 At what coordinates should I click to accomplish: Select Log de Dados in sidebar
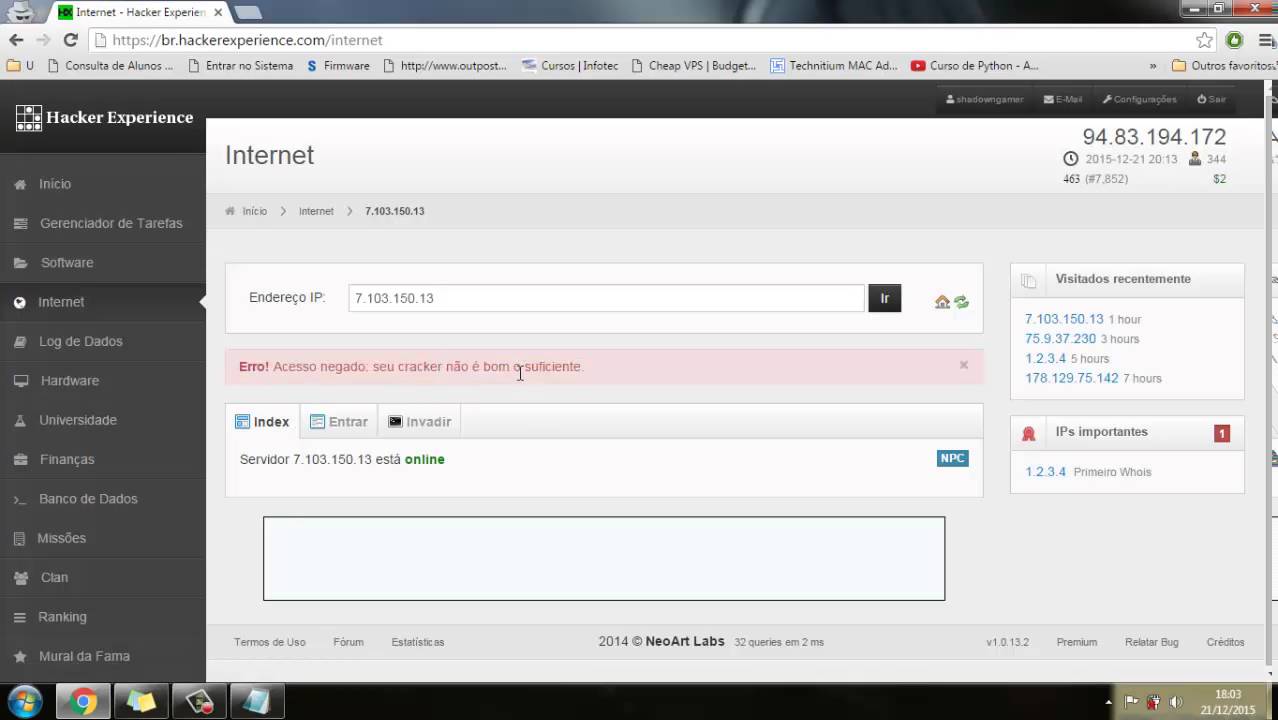coord(80,341)
